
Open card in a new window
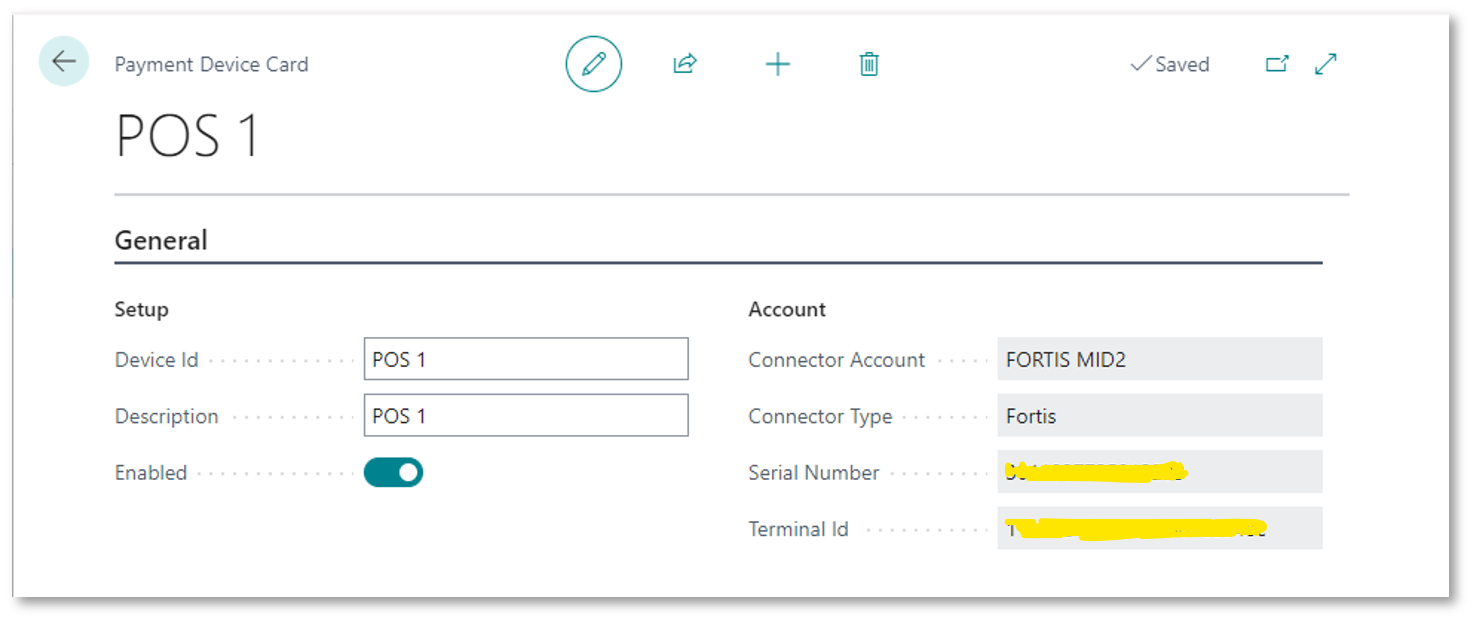(1277, 64)
